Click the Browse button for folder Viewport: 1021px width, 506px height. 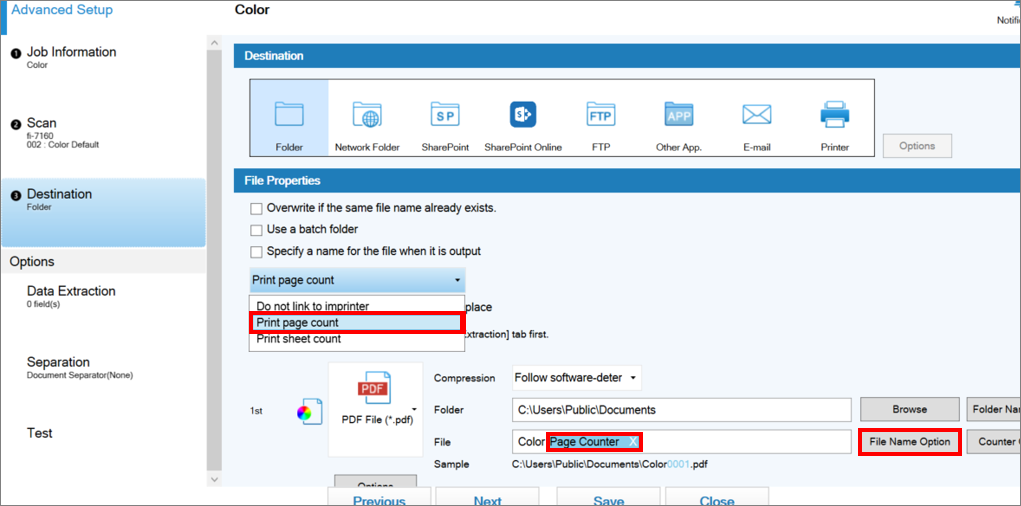coord(909,409)
